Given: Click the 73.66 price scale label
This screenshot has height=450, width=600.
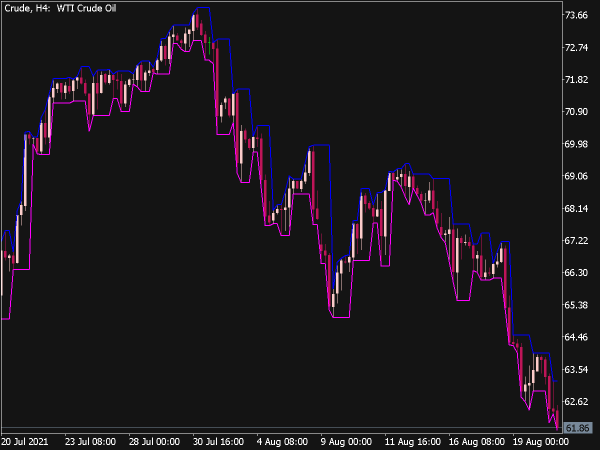Looking at the screenshot, I should pos(577,15).
